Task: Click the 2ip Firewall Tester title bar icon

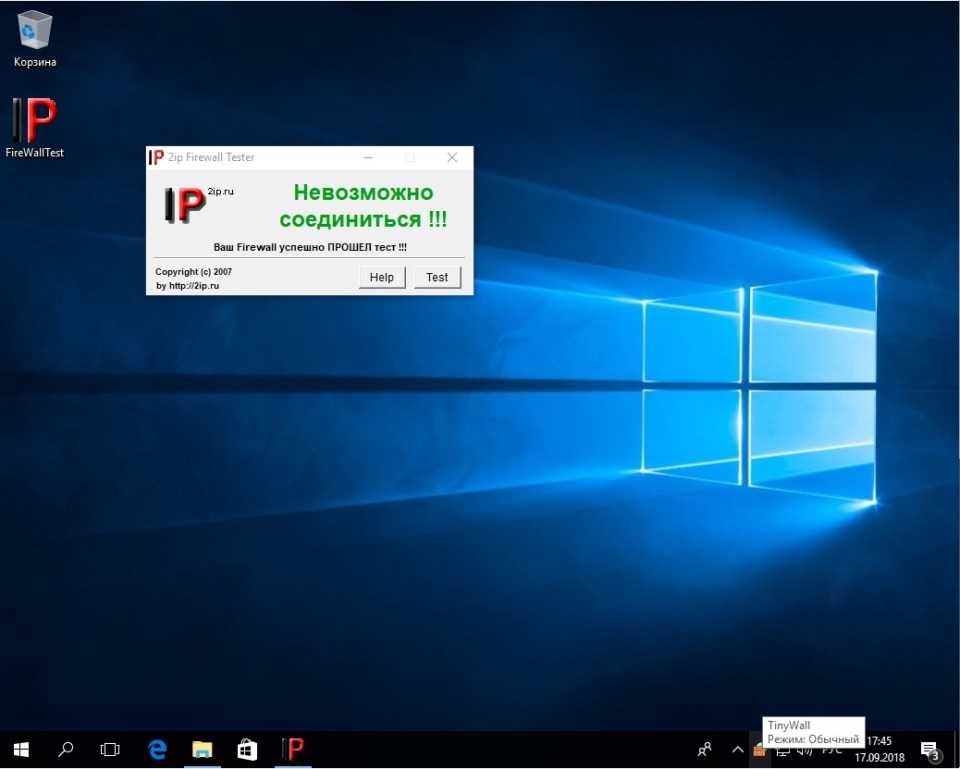Action: (156, 157)
